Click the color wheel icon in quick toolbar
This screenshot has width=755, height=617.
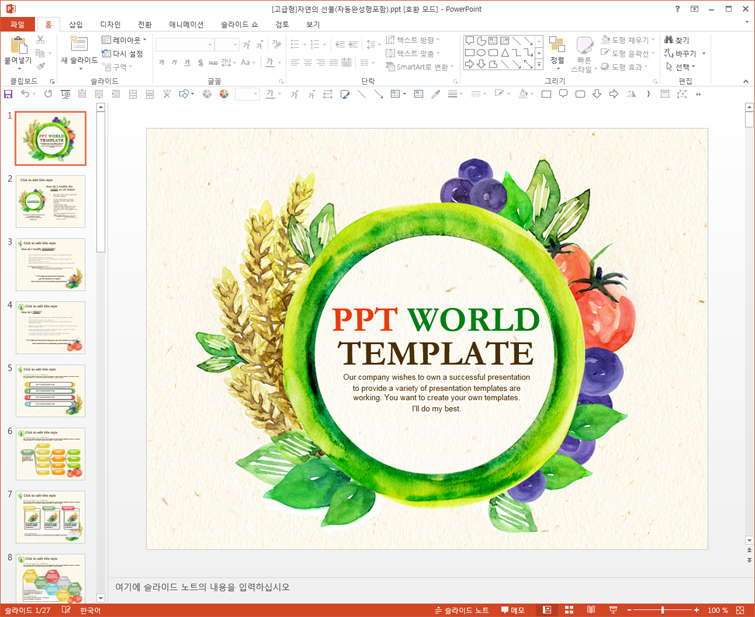point(224,94)
